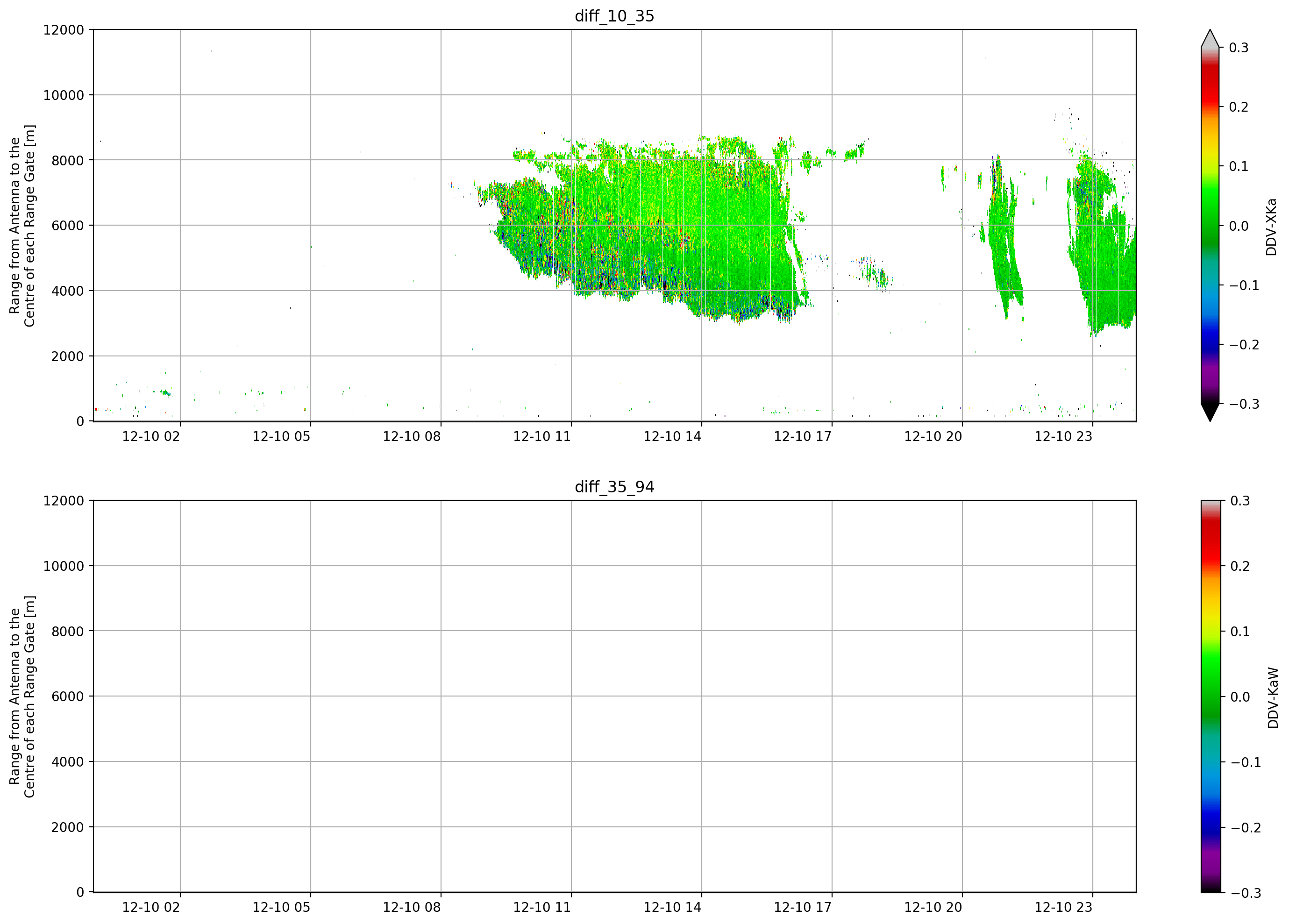The width and height of the screenshot is (1289, 924).
Task: Click the top plot's range y-axis title
Action: coord(22,226)
